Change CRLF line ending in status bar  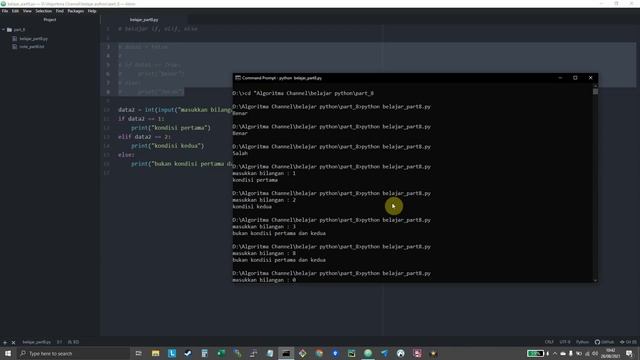coord(549,342)
